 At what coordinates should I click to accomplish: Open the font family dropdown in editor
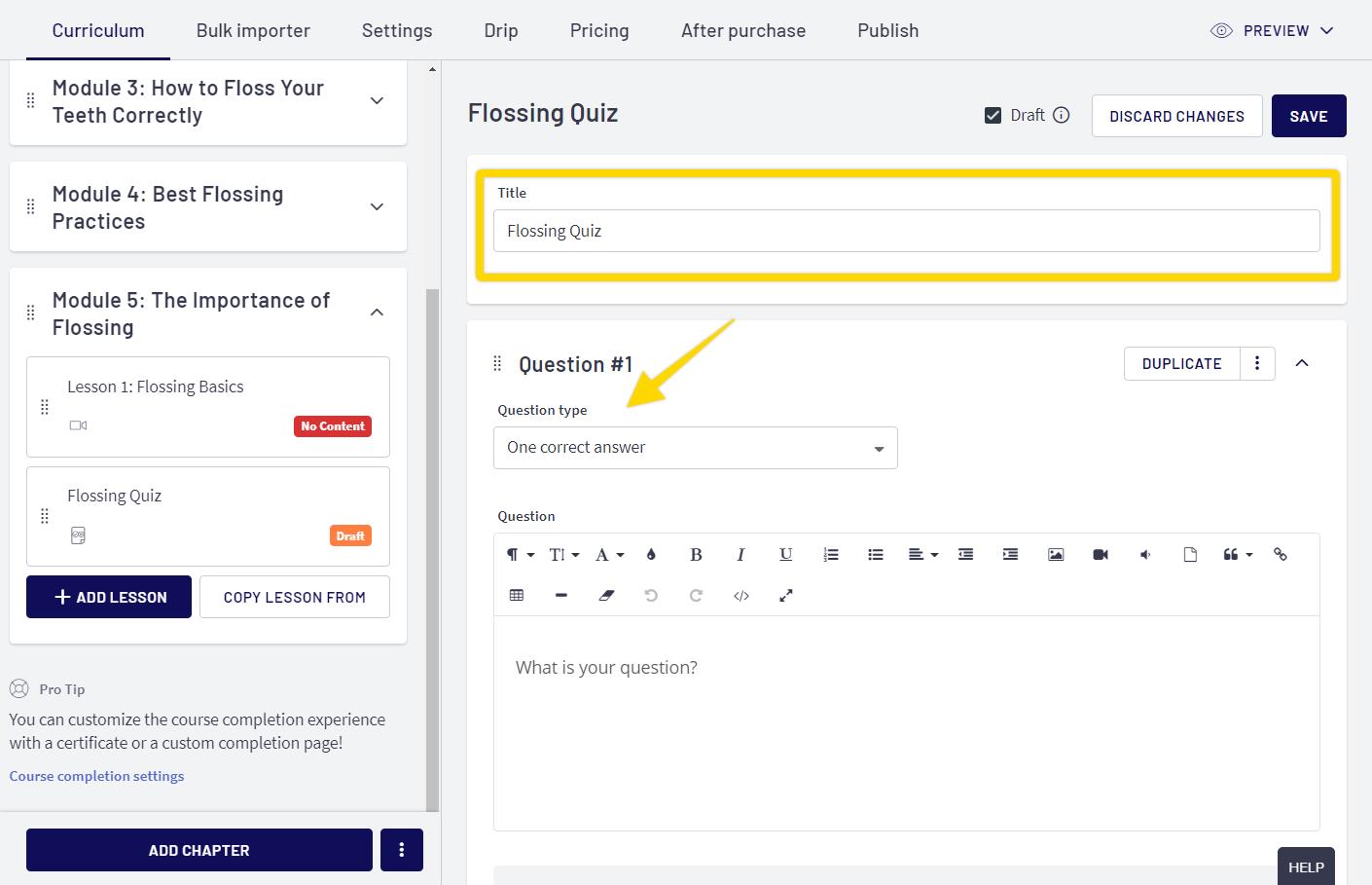tap(609, 555)
